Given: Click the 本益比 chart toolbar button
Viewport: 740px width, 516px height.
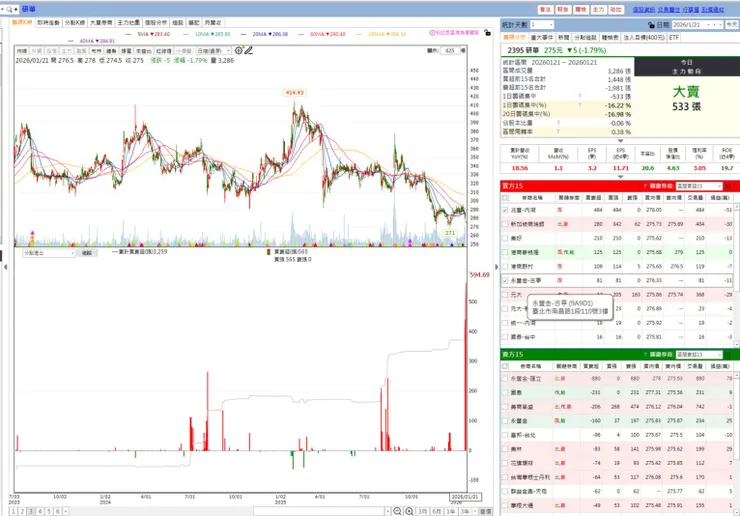Looking at the screenshot, I should 143,51.
